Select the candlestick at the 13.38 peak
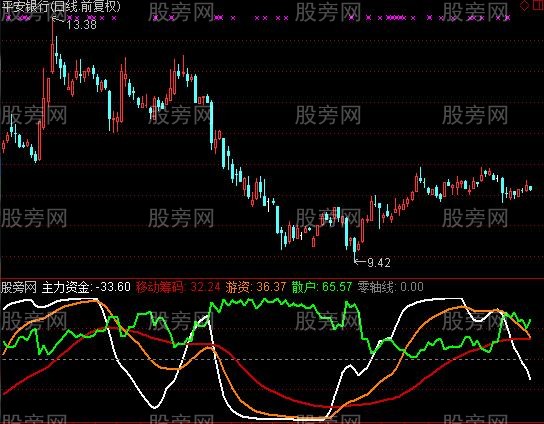Screen dimensions: 544x424 pos(53,45)
